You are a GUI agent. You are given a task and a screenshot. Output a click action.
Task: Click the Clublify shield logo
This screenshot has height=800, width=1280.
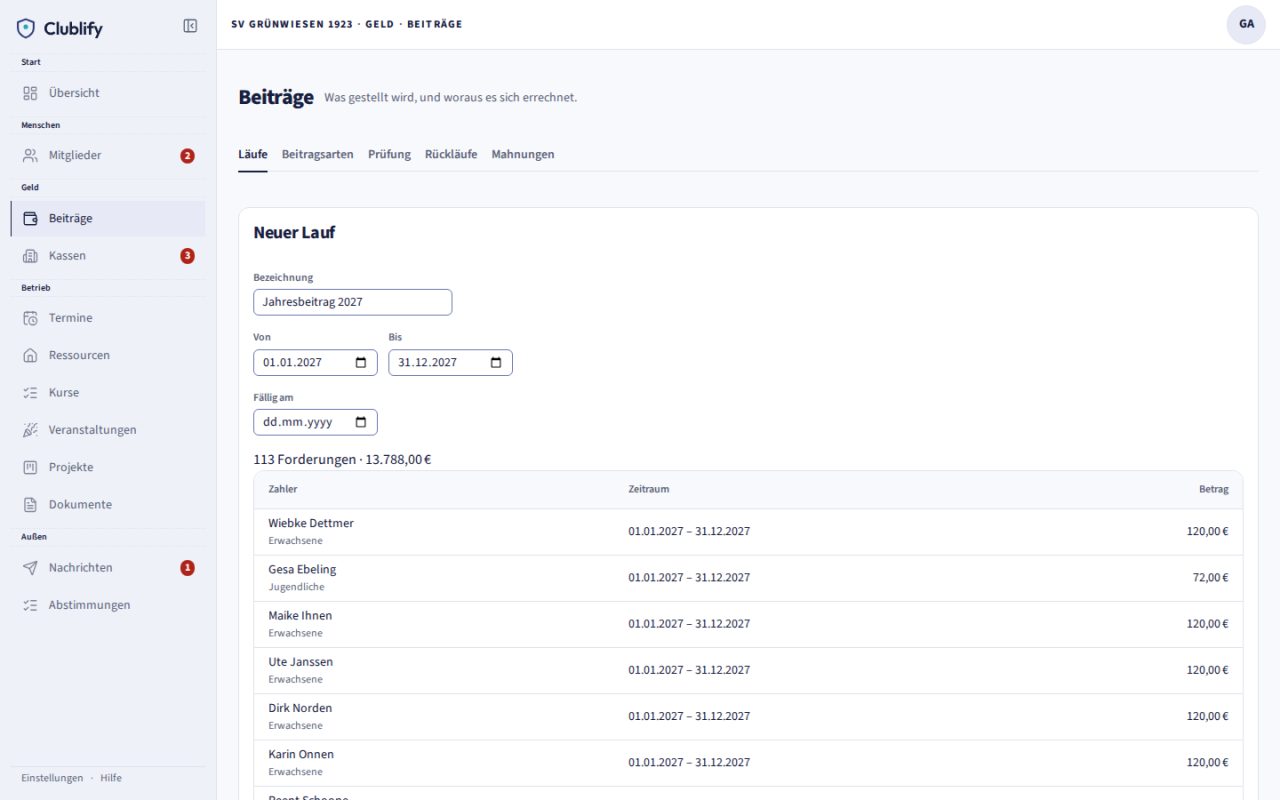[x=26, y=28]
